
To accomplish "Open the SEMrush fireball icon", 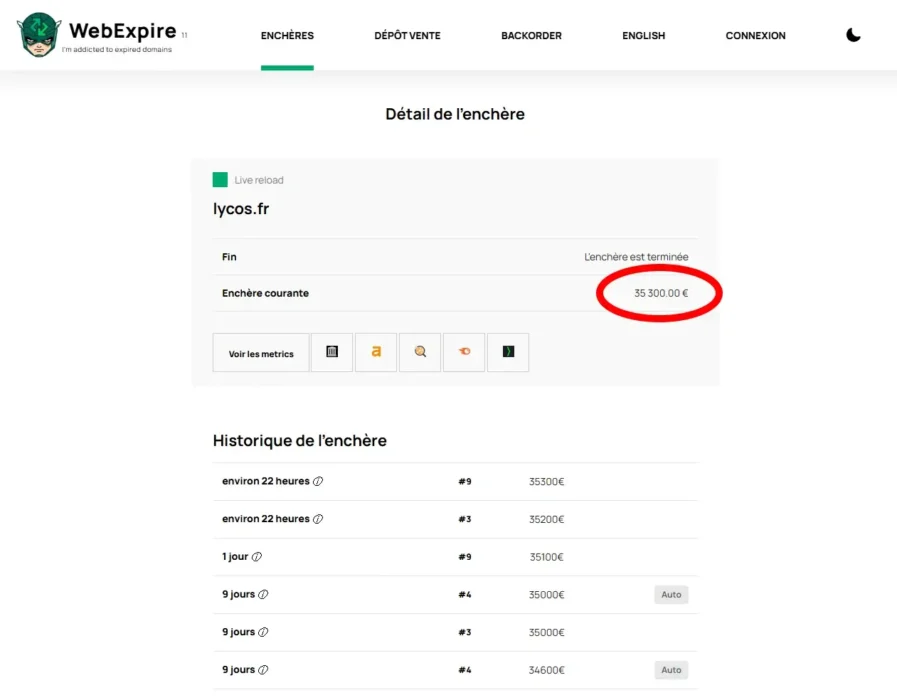I will (x=464, y=352).
